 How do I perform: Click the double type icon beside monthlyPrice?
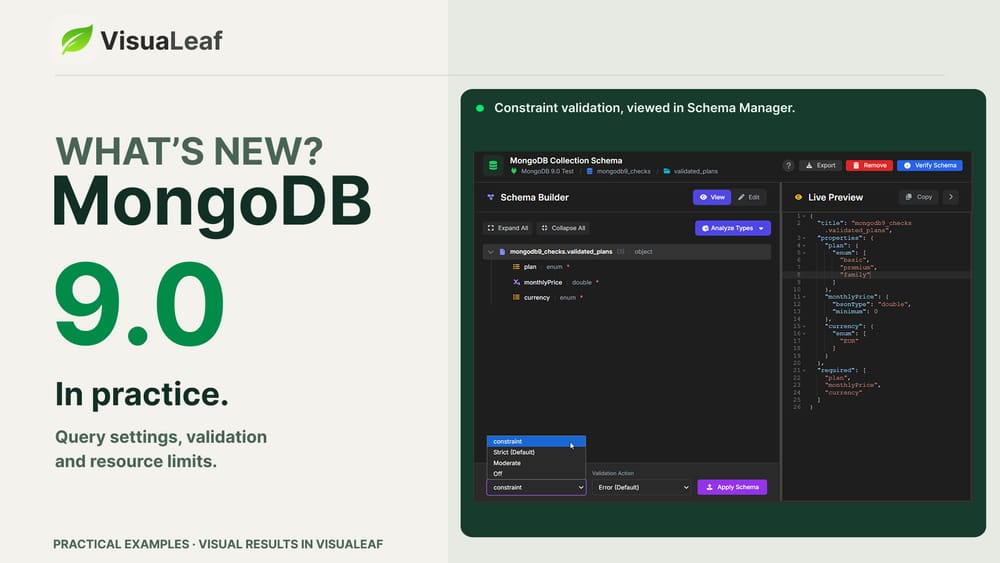coord(516,282)
